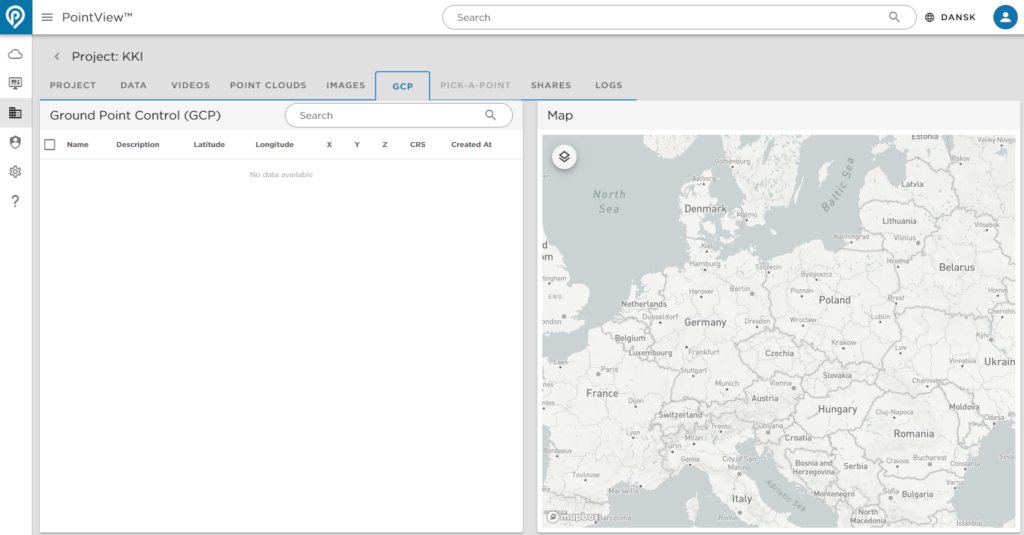
Task: Open the hamburger navigation menu
Action: 47,17
